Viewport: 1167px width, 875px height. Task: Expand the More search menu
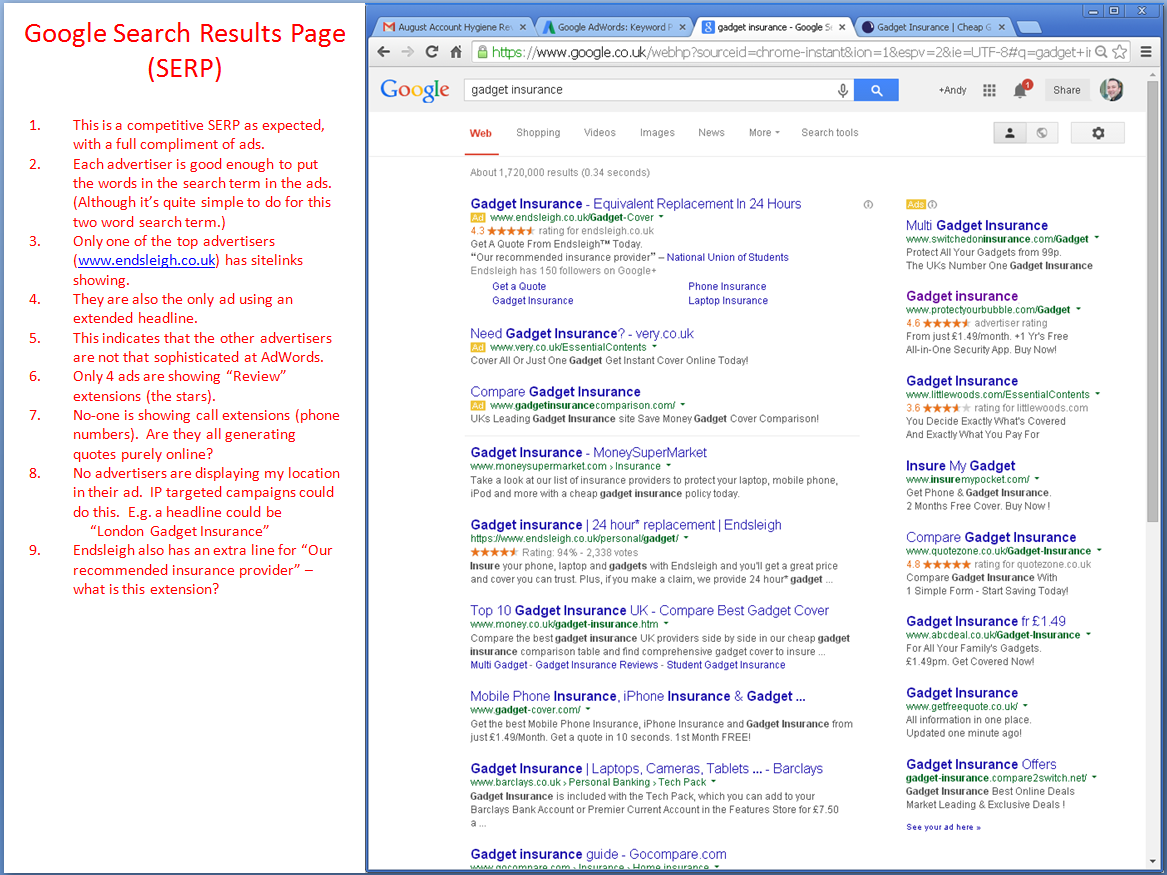[x=764, y=132]
